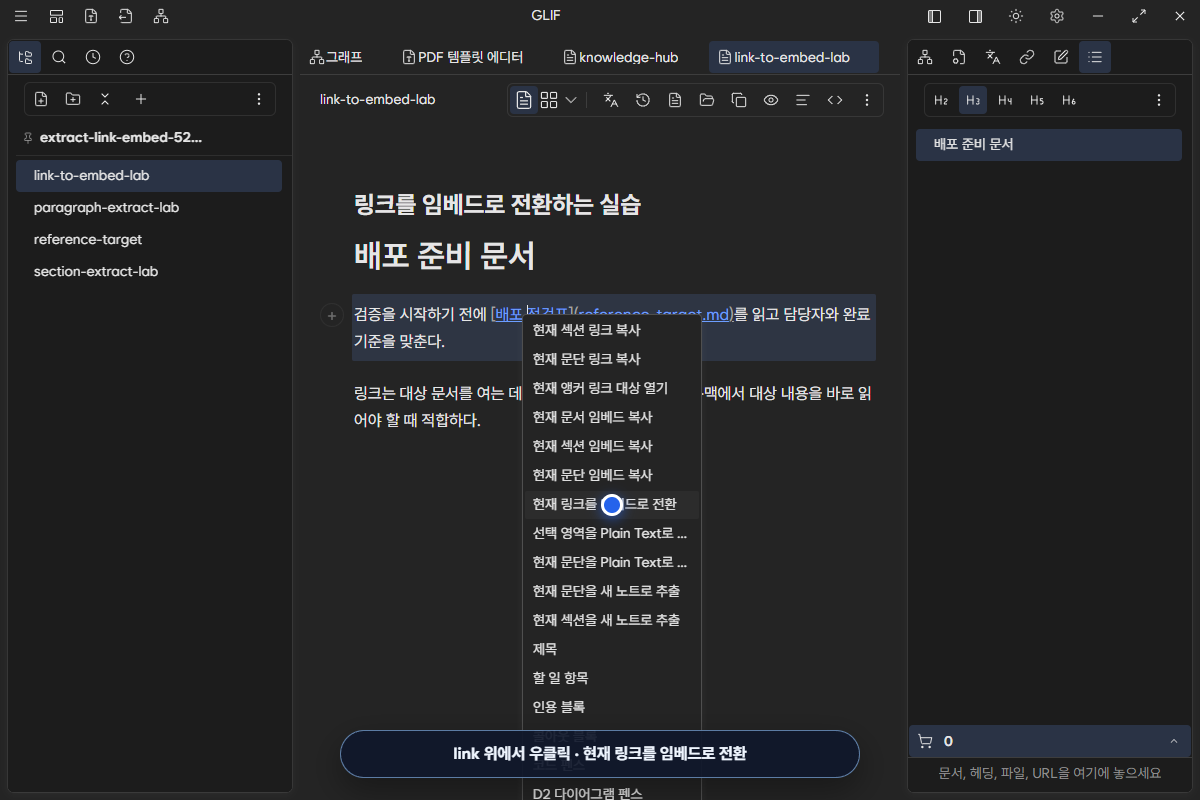The width and height of the screenshot is (1200, 800).
Task: Open edit note icon in right panel
Action: pos(1061,57)
